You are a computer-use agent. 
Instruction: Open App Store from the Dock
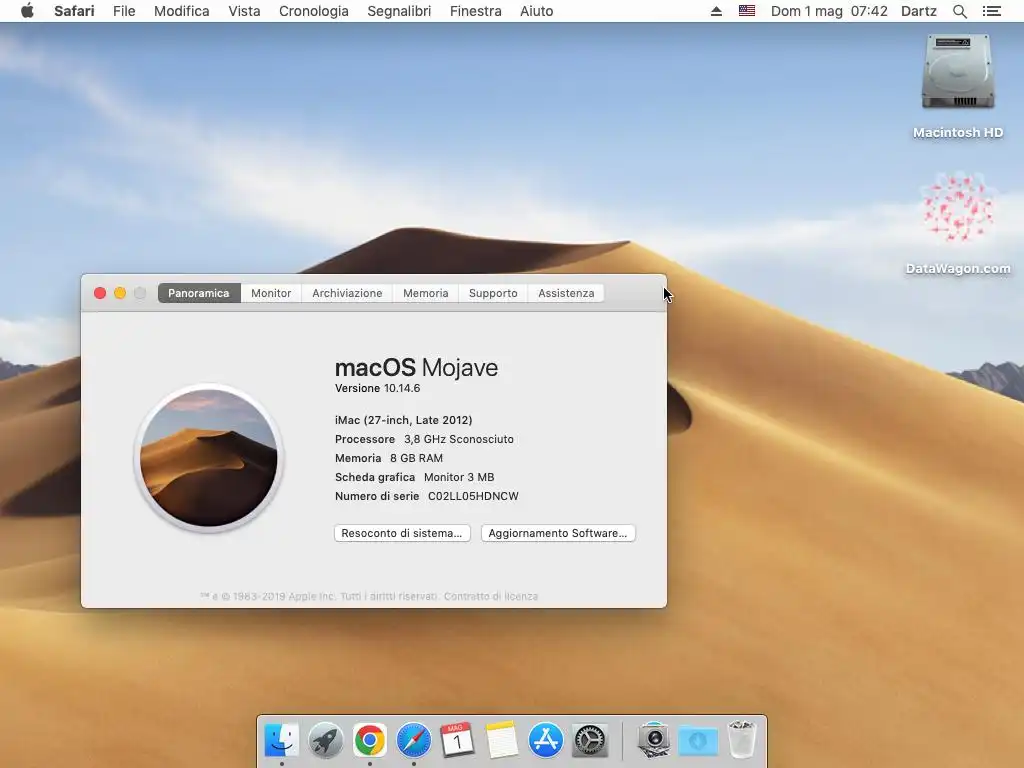[x=545, y=740]
